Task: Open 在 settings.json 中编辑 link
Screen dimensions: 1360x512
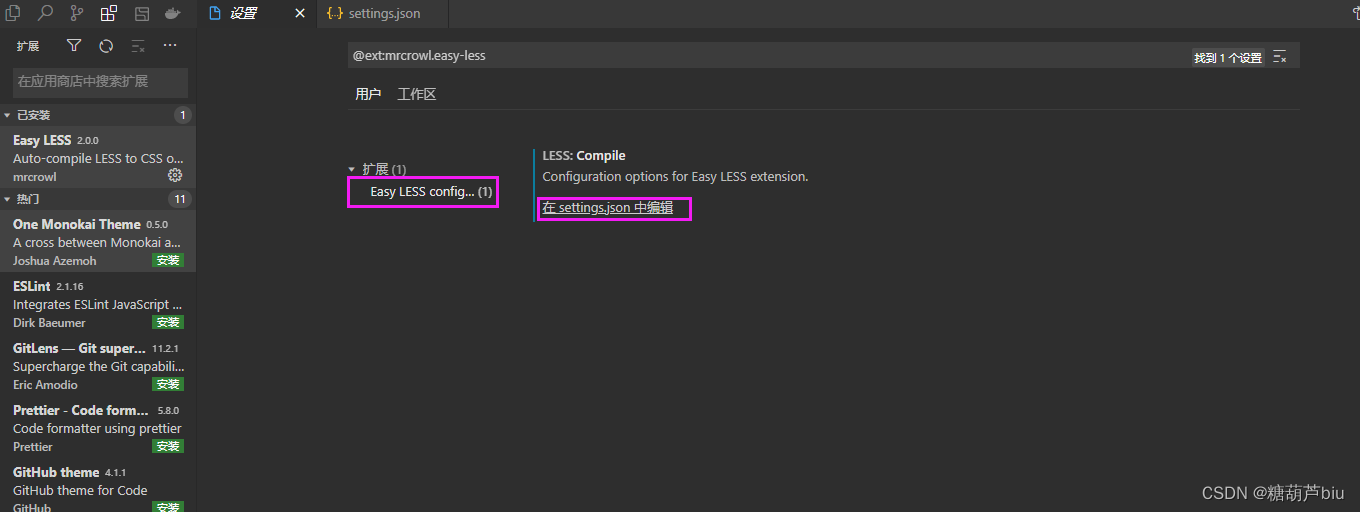Action: click(608, 208)
